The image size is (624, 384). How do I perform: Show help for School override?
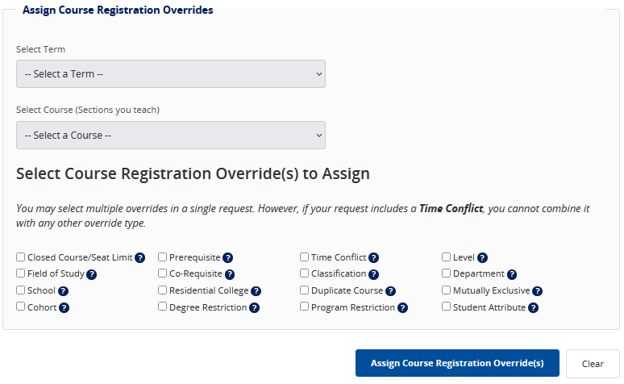63,291
